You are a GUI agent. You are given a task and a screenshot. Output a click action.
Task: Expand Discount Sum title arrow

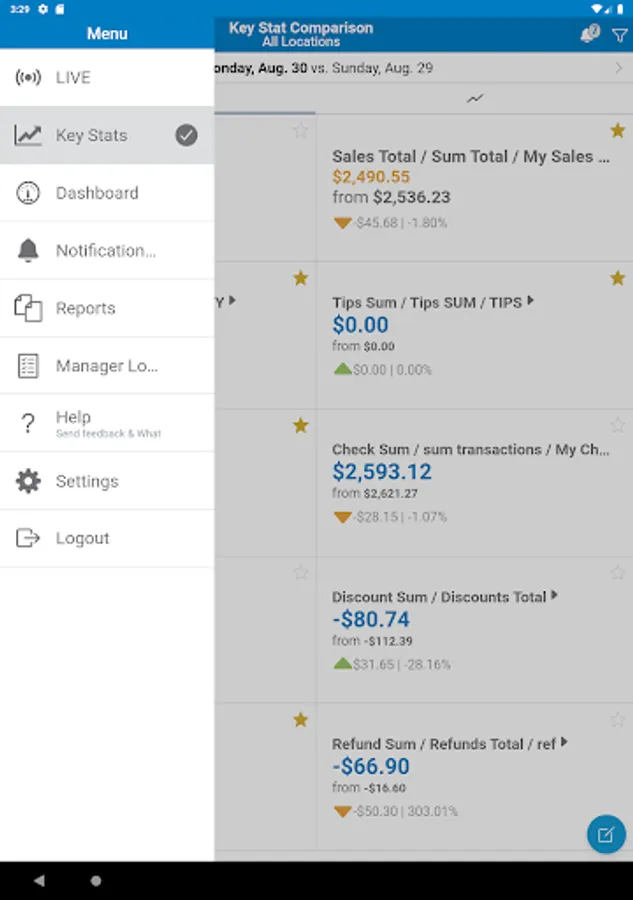click(x=555, y=596)
